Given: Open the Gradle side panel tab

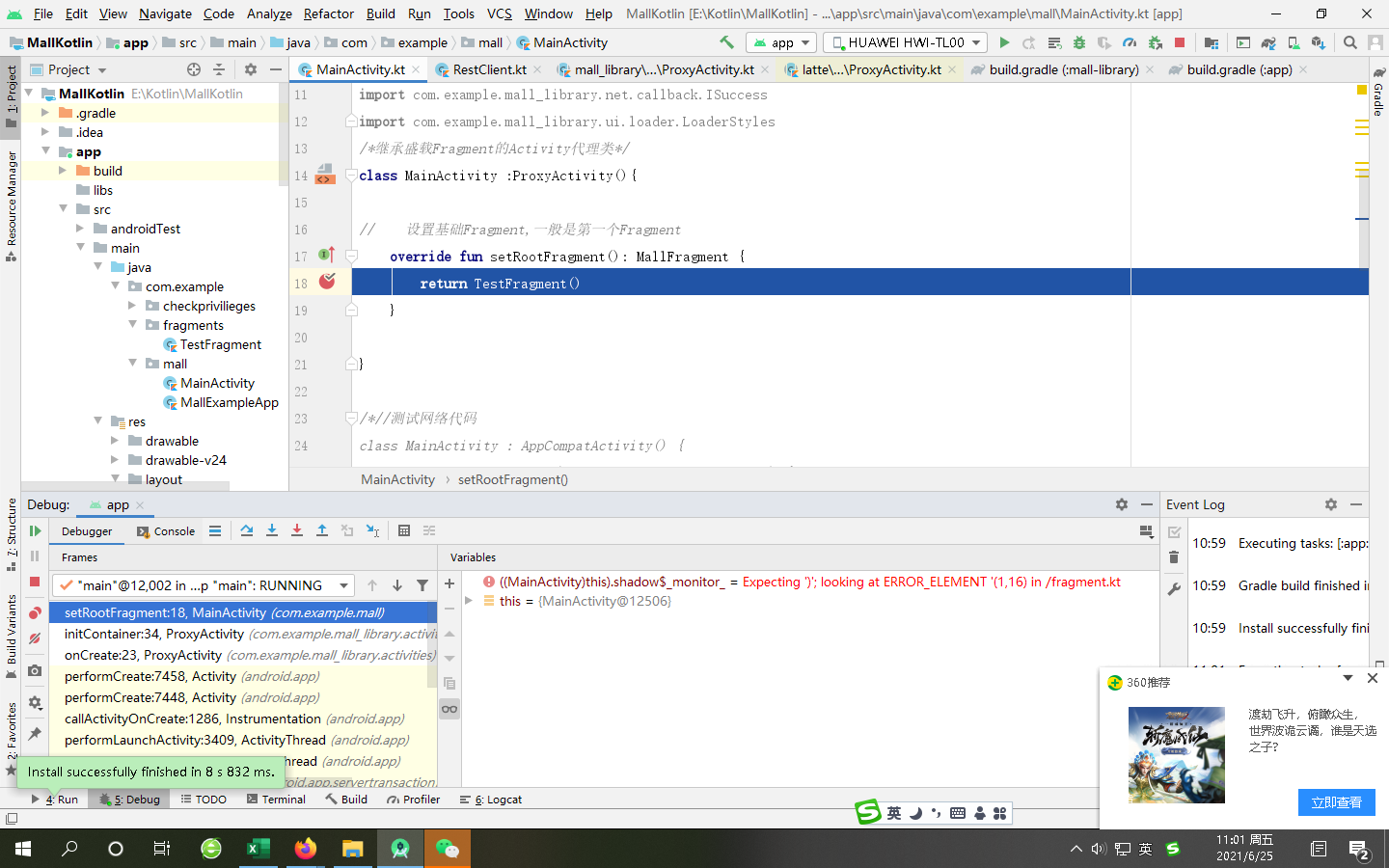Looking at the screenshot, I should point(1377,94).
